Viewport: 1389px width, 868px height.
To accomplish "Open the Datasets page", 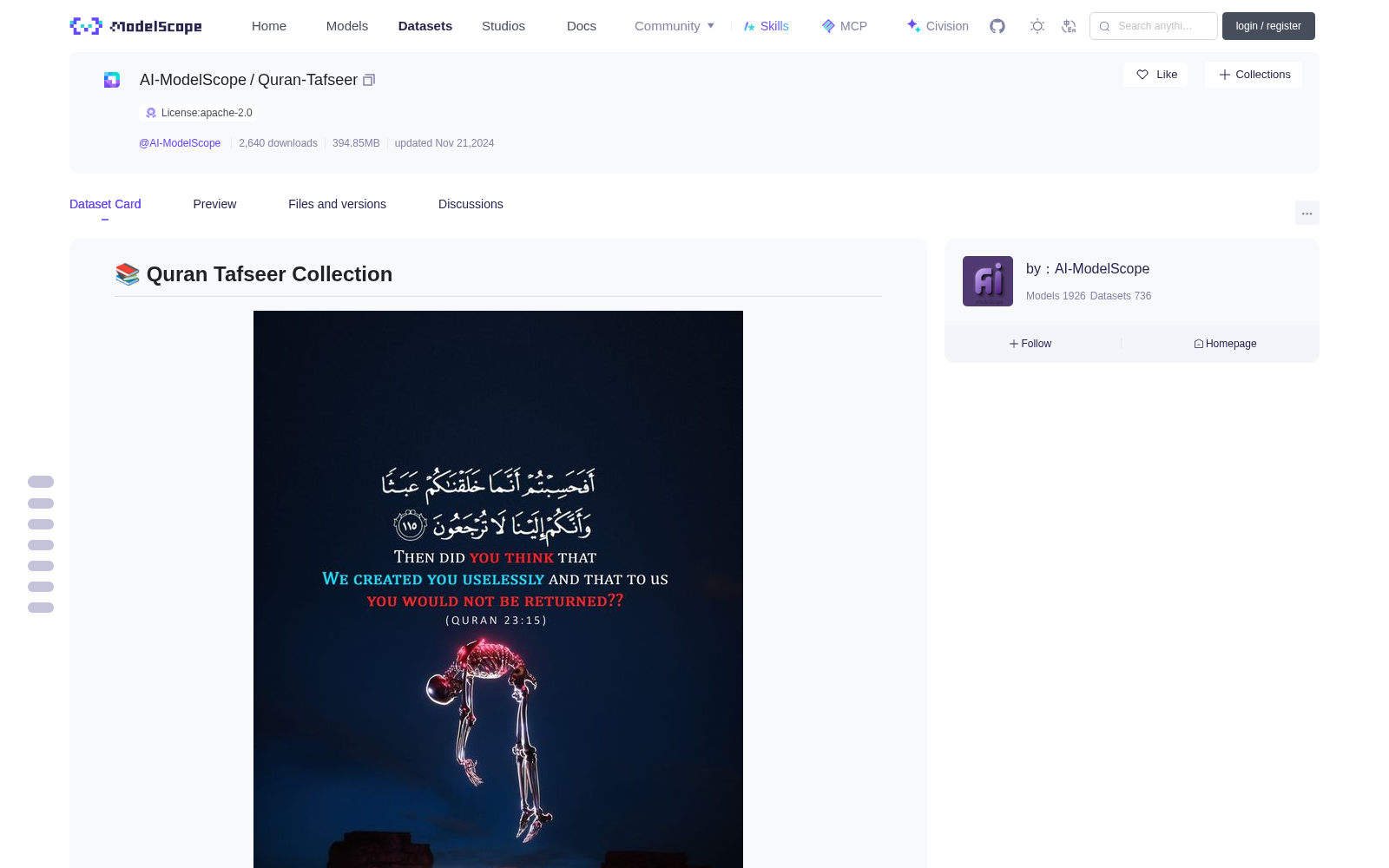I will [x=425, y=26].
